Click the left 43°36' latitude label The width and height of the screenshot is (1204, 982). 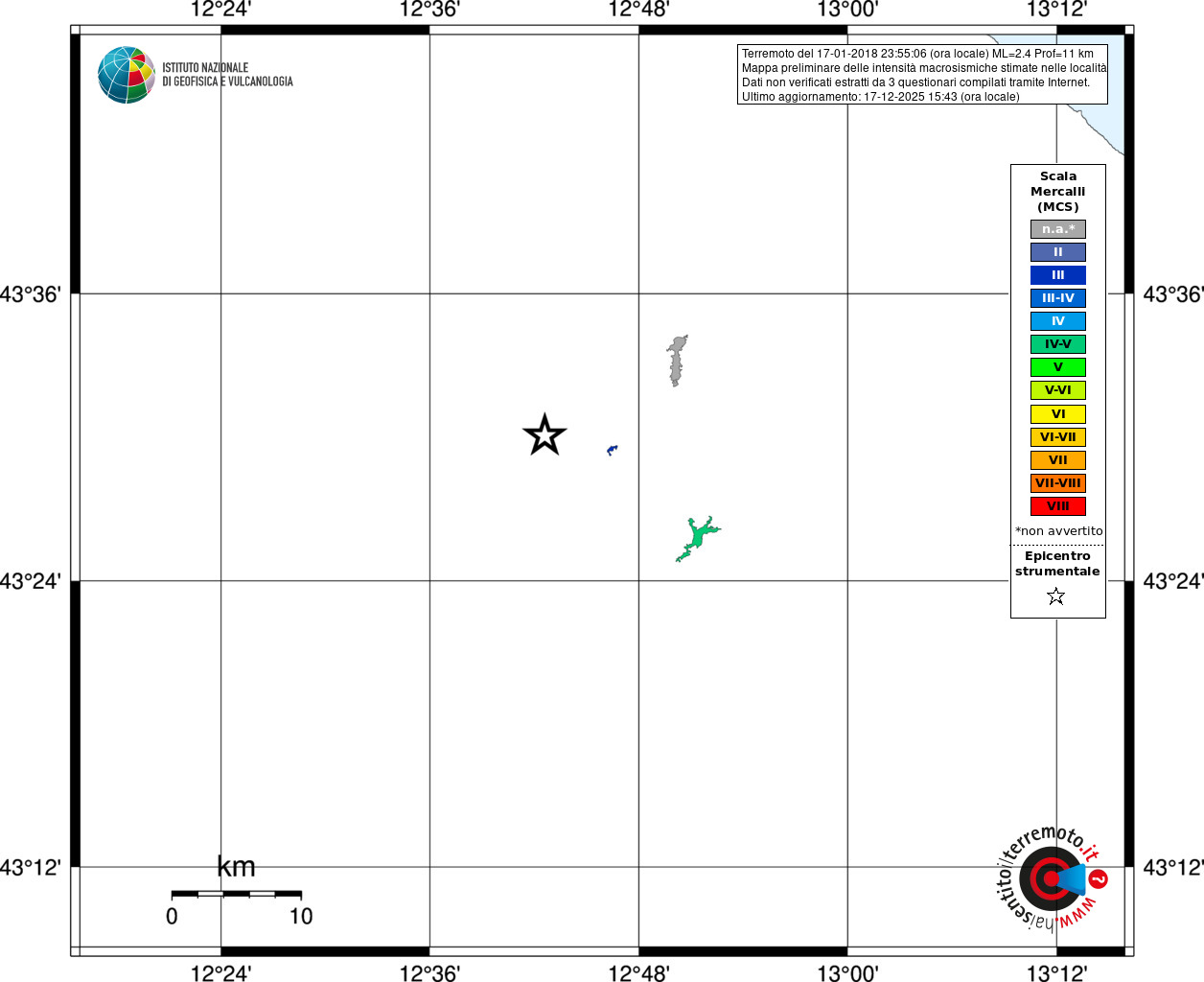click(30, 294)
